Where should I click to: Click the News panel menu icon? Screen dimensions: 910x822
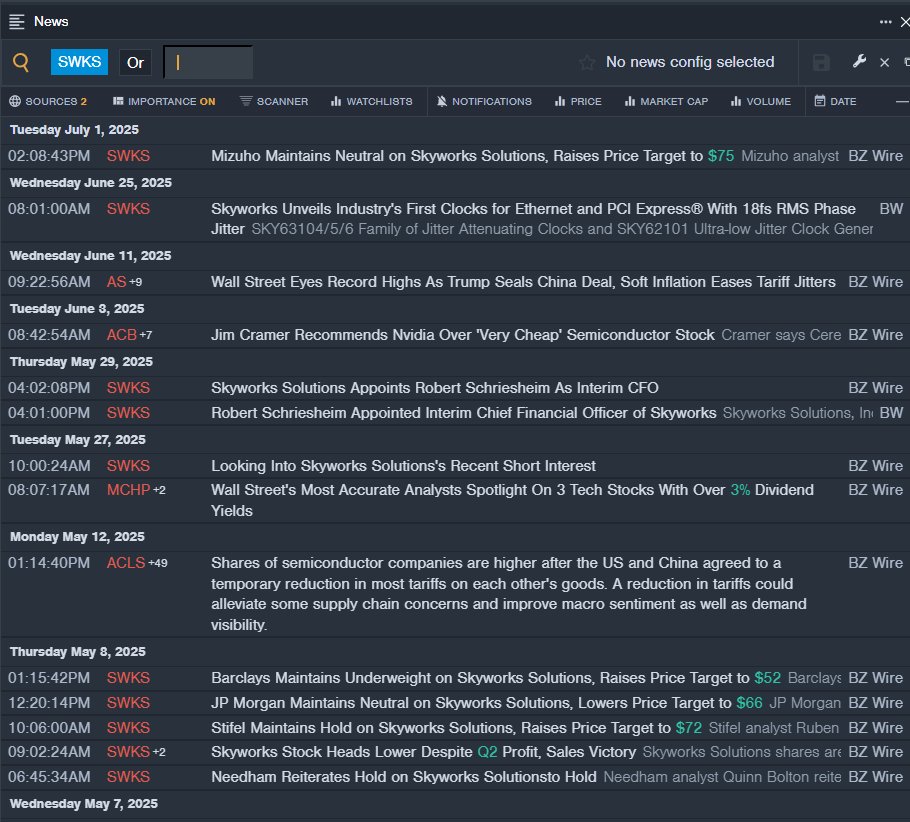tap(17, 21)
